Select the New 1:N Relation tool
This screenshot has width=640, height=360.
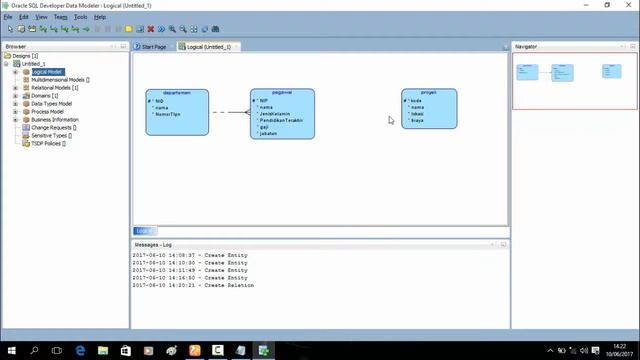[x=53, y=29]
